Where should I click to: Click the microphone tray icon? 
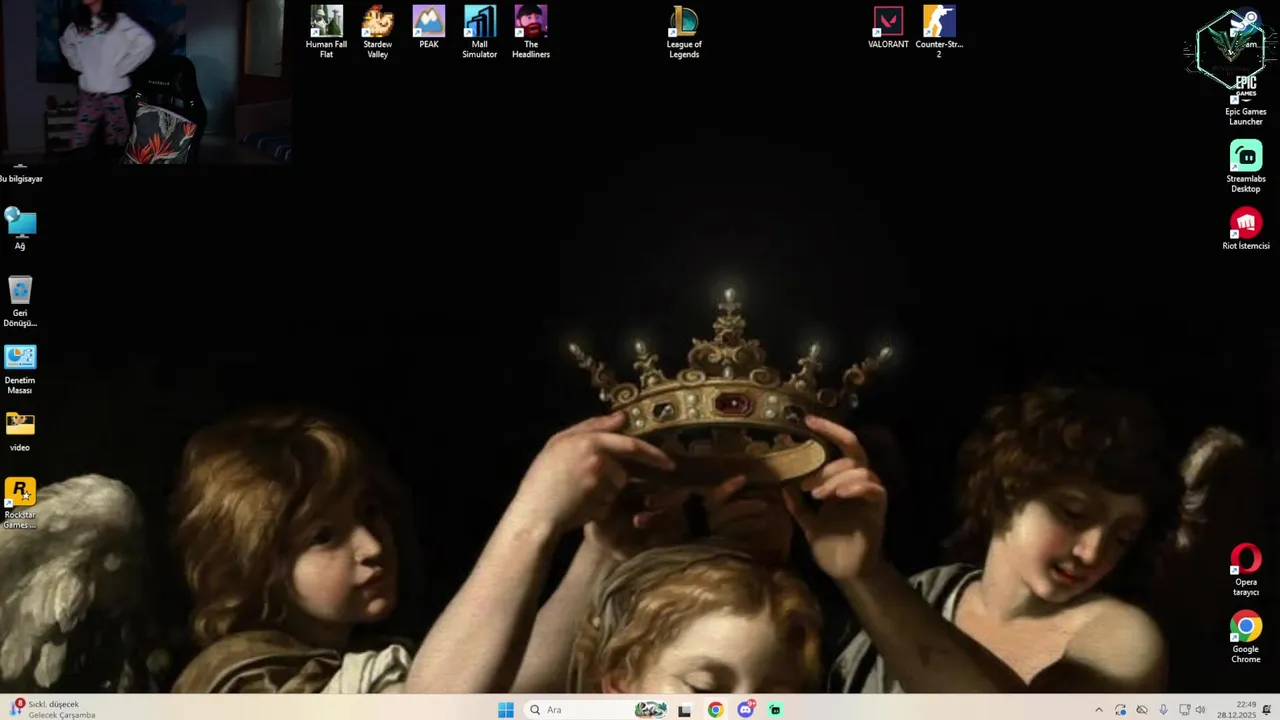coord(1163,710)
